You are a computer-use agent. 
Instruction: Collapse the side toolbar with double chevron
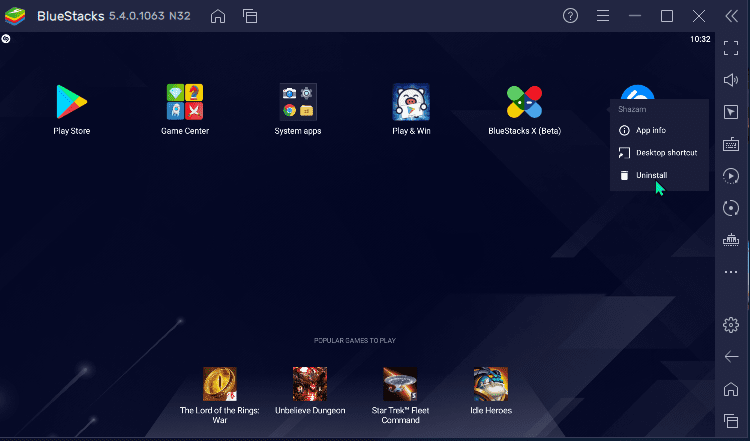point(731,16)
